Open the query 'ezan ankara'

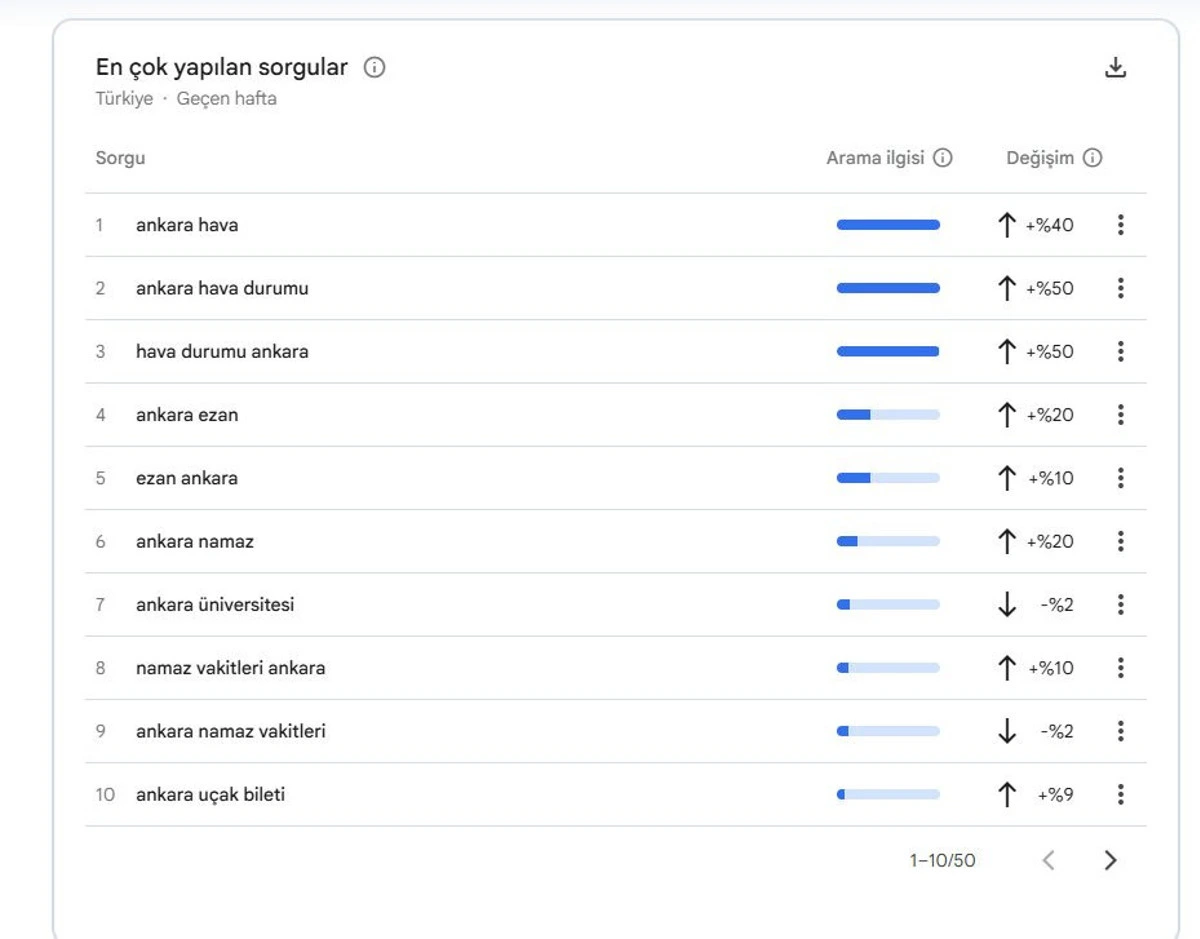coord(187,478)
